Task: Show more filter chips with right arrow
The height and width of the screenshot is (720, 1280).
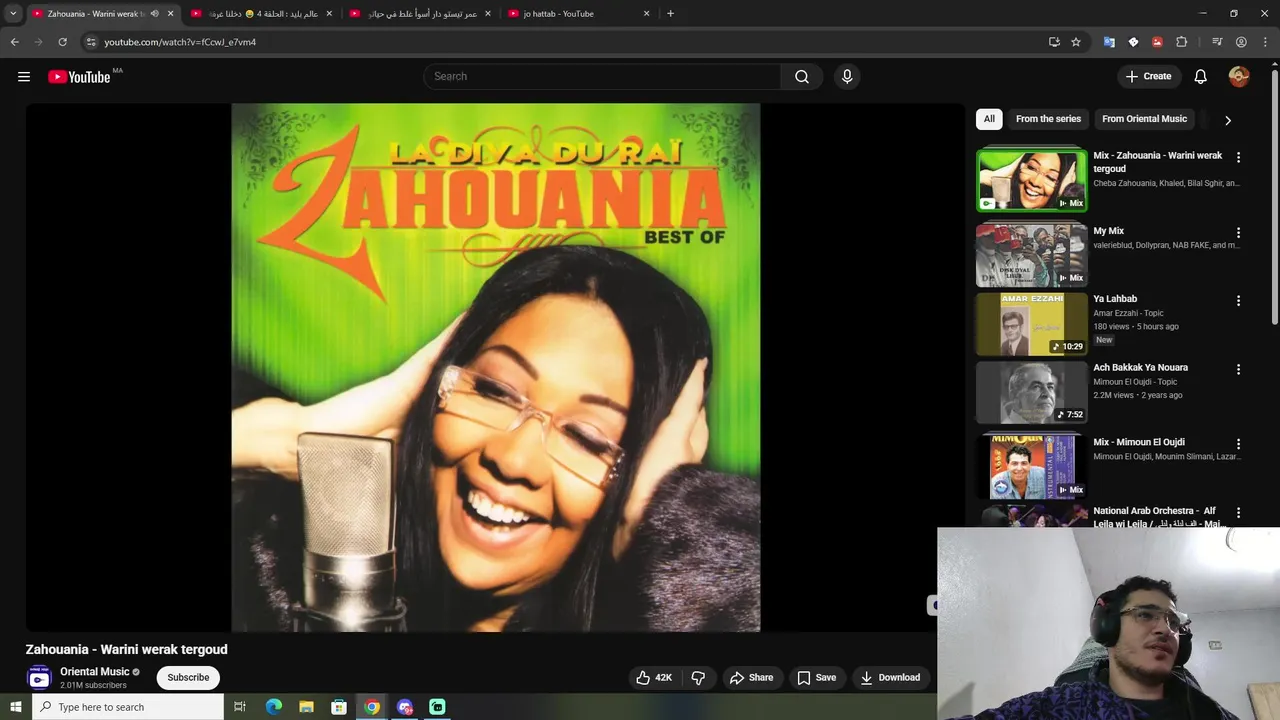Action: point(1227,120)
